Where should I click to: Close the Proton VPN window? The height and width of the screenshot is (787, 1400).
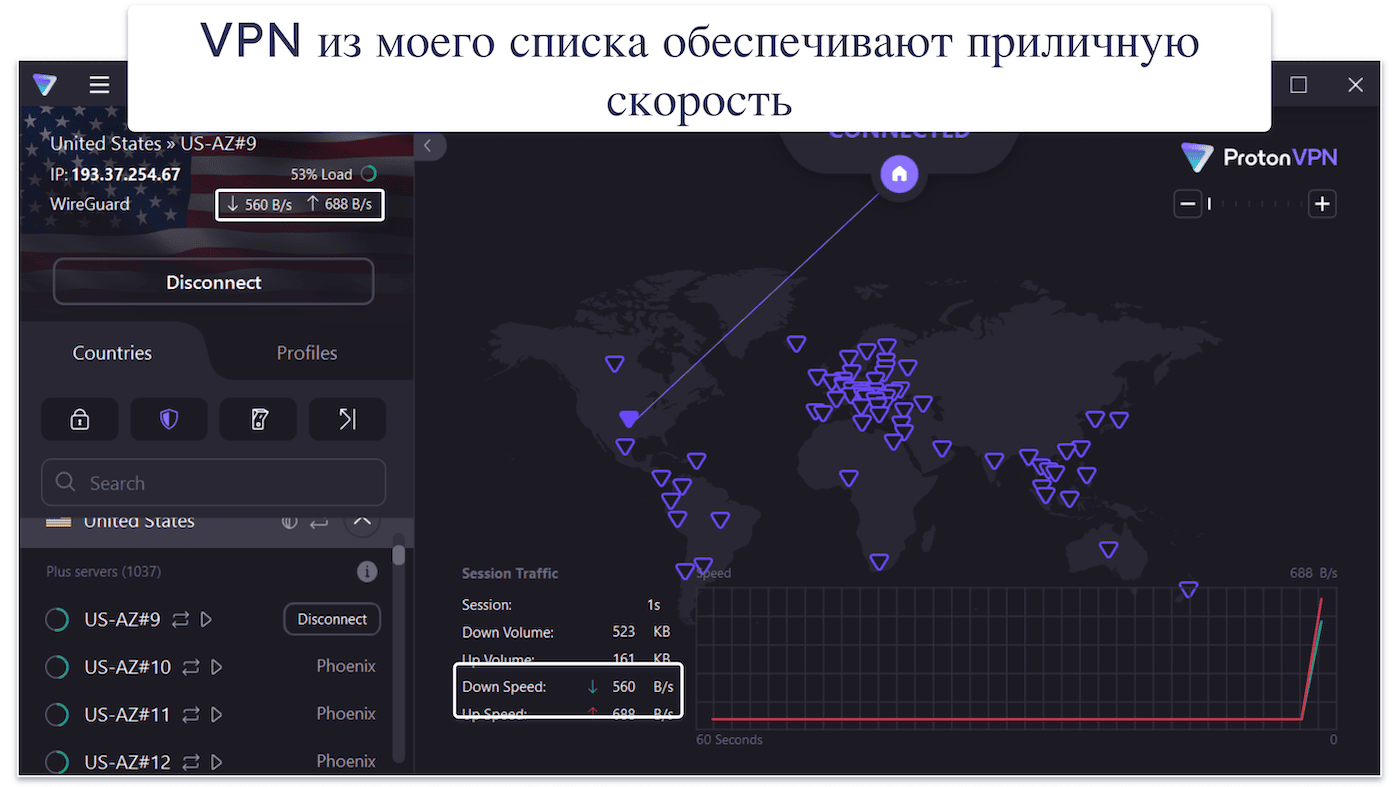(x=1355, y=85)
